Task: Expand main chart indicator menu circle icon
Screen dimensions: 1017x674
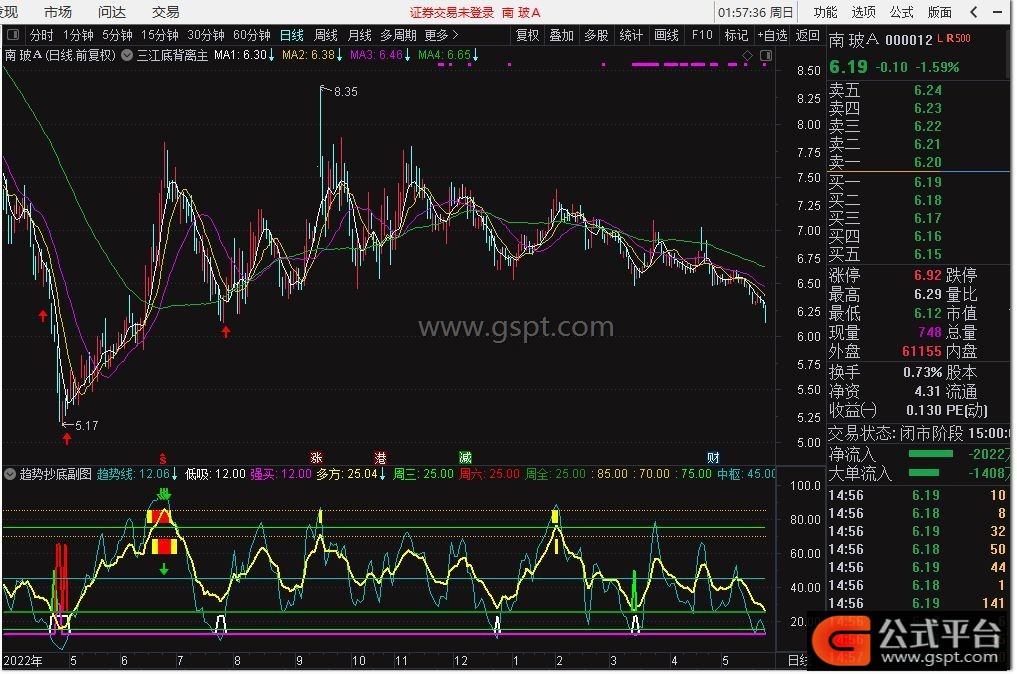Action: point(127,55)
